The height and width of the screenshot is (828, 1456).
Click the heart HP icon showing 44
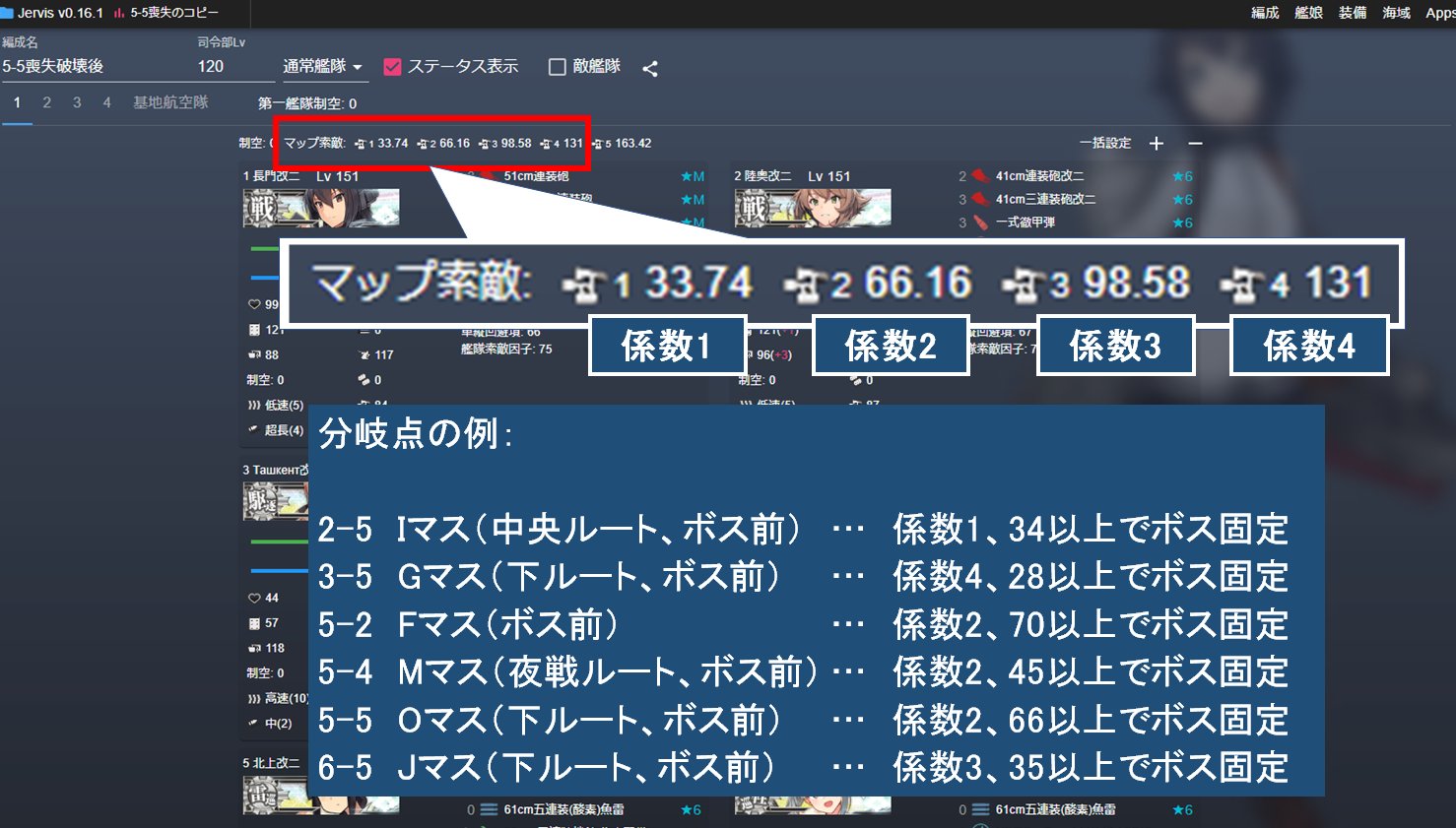point(254,598)
